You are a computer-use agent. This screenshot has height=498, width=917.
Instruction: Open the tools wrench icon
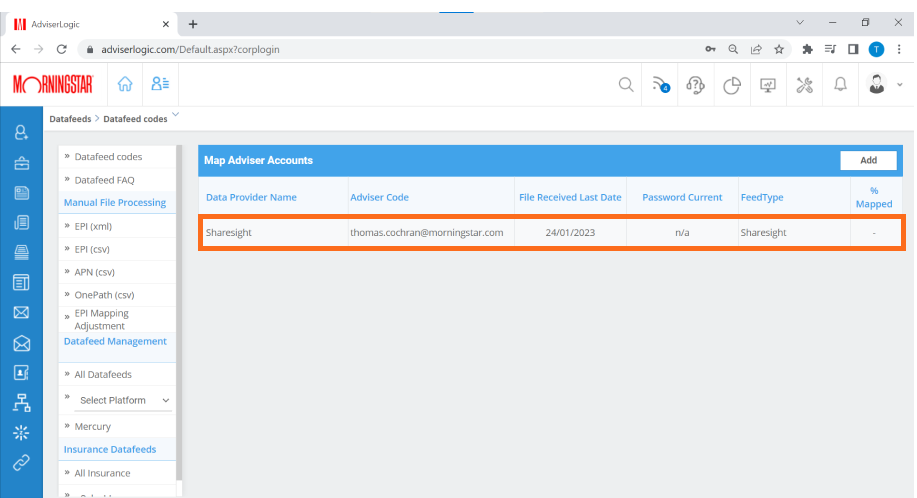[804, 85]
